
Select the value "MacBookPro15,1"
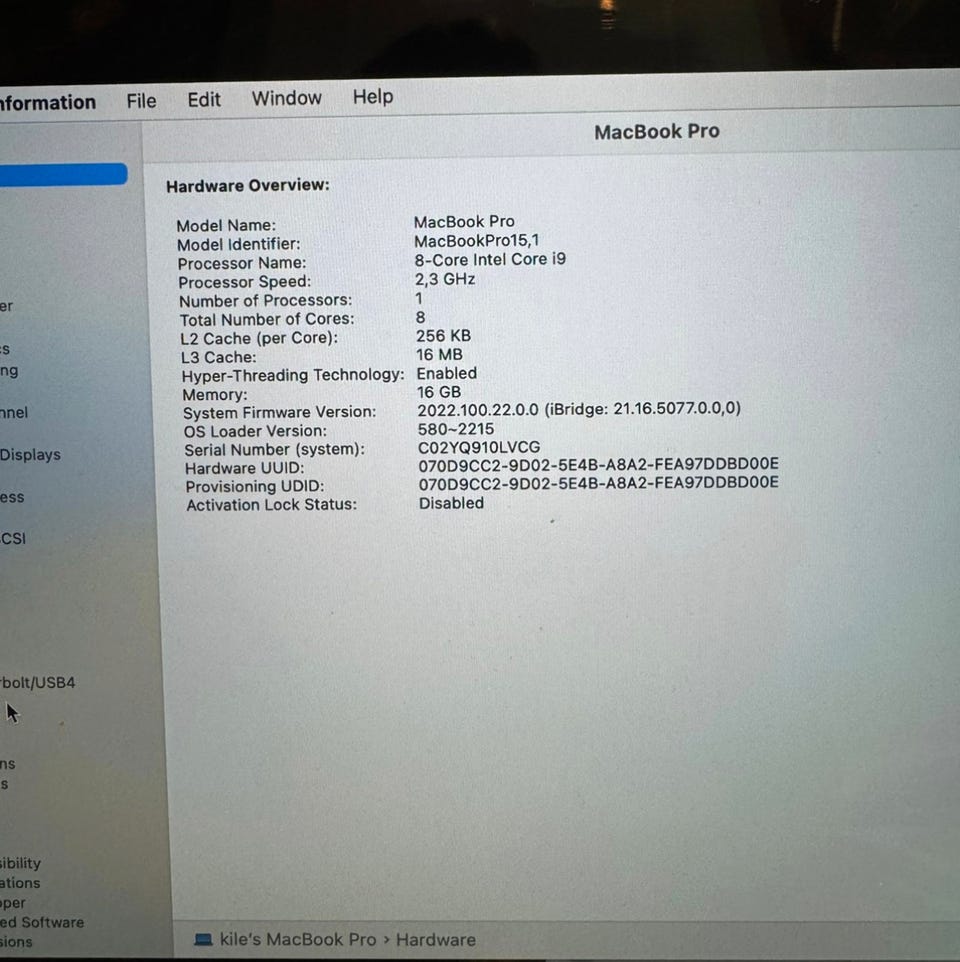click(477, 240)
